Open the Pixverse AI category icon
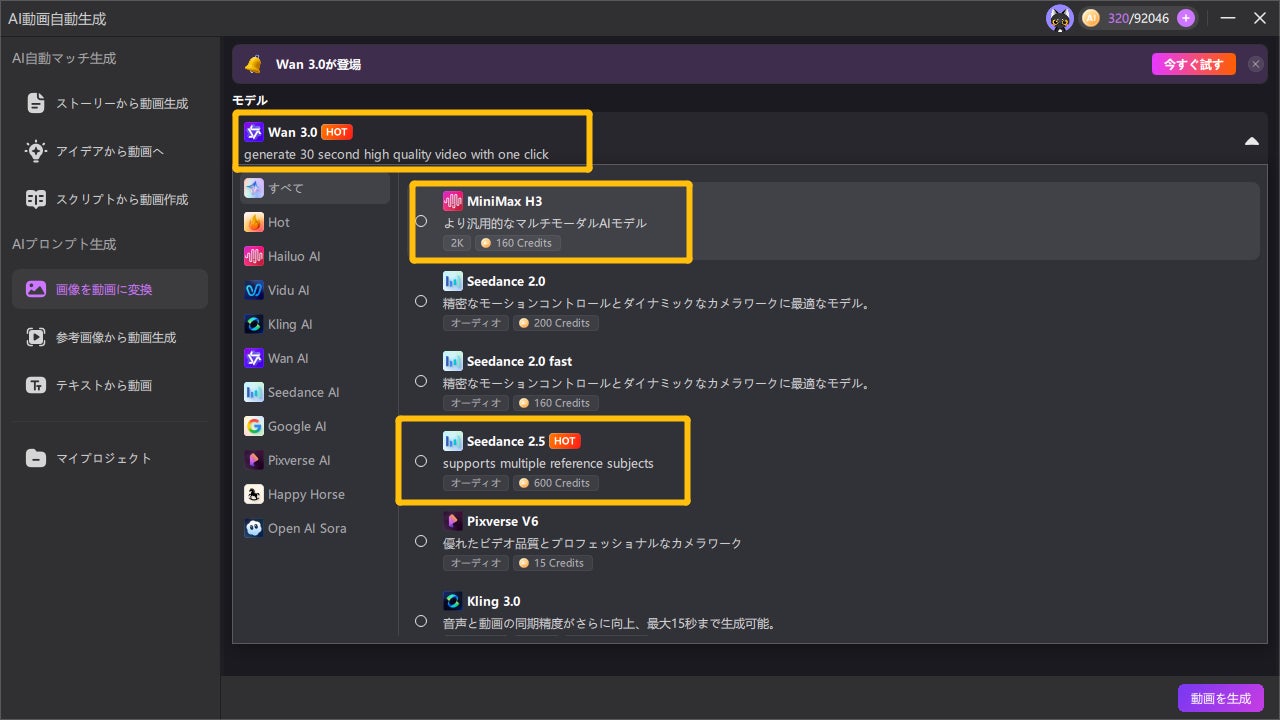 click(x=254, y=460)
